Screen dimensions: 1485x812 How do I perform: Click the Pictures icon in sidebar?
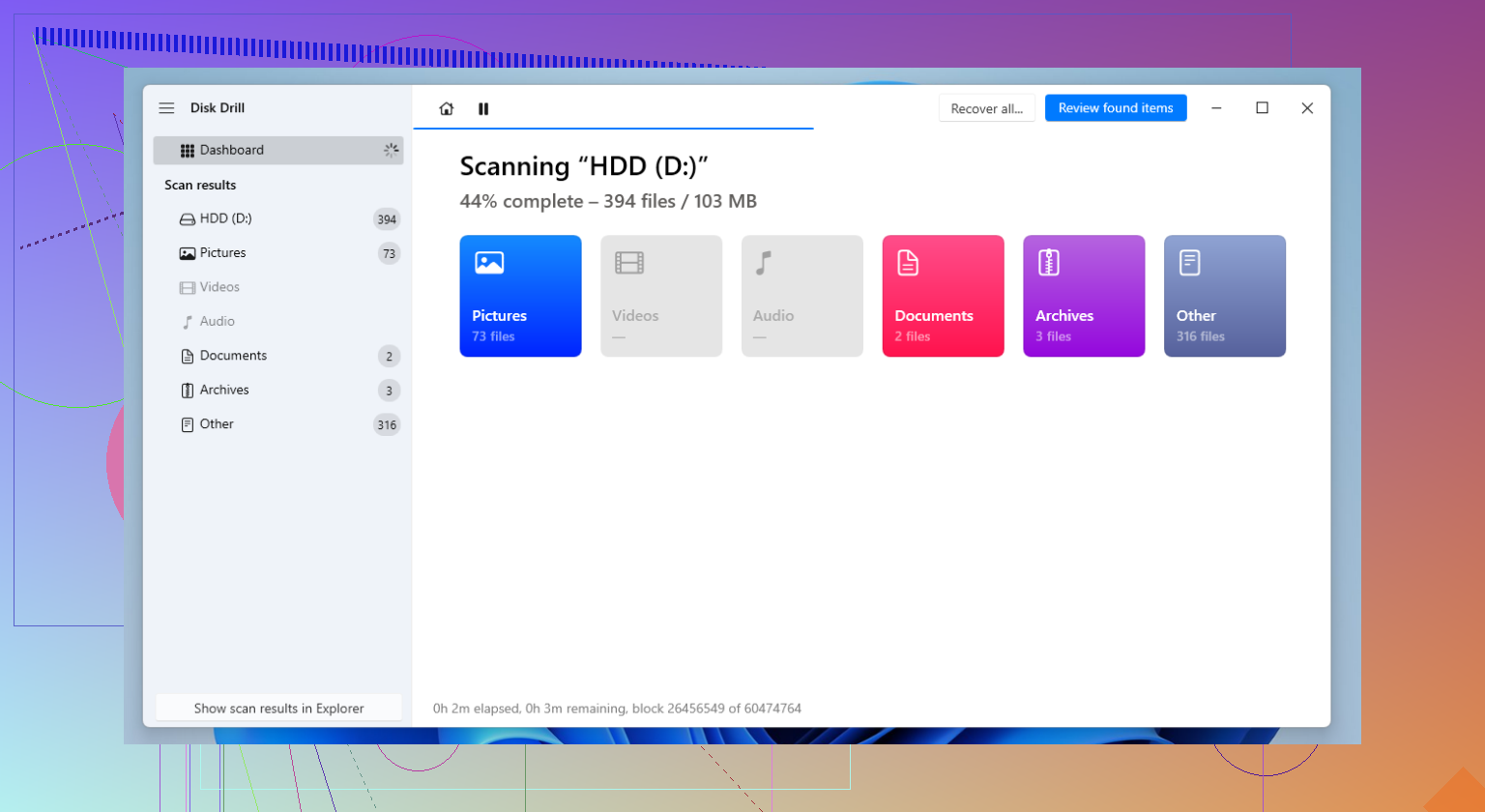click(x=188, y=253)
